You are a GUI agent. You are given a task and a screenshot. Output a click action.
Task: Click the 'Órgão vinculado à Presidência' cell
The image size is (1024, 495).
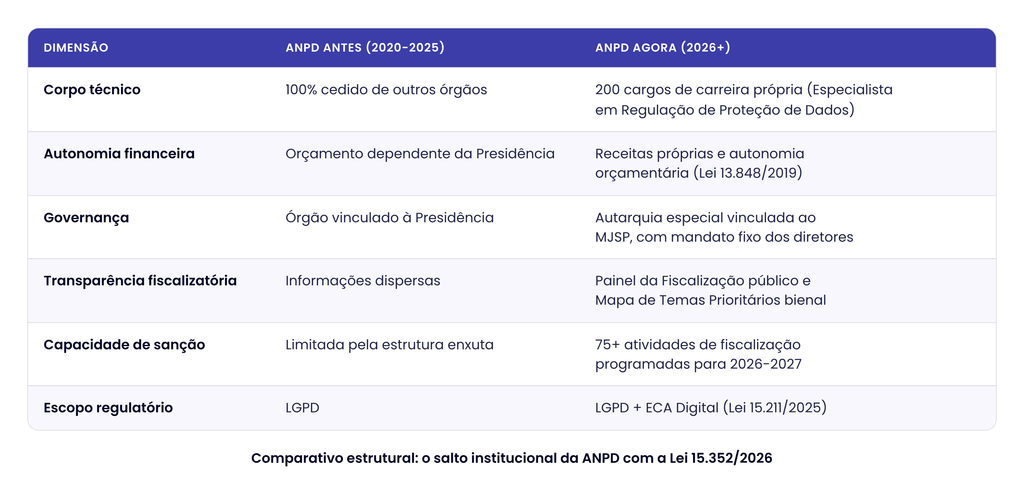click(x=389, y=217)
